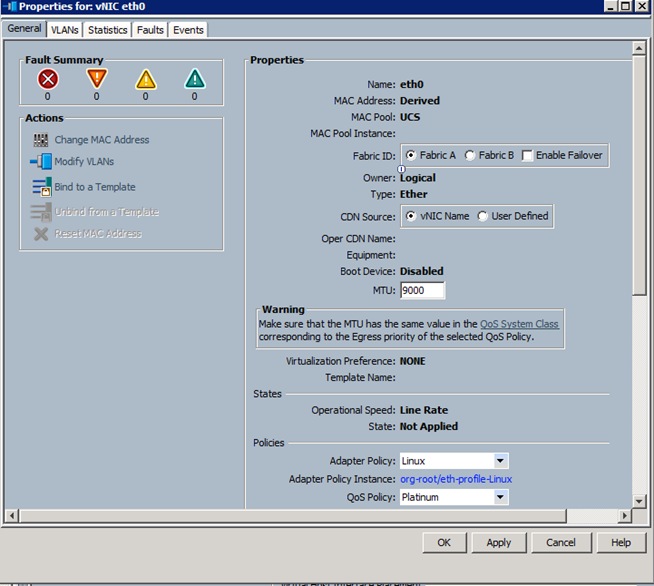The width and height of the screenshot is (654, 586).
Task: Click the Cancel button
Action: (561, 543)
